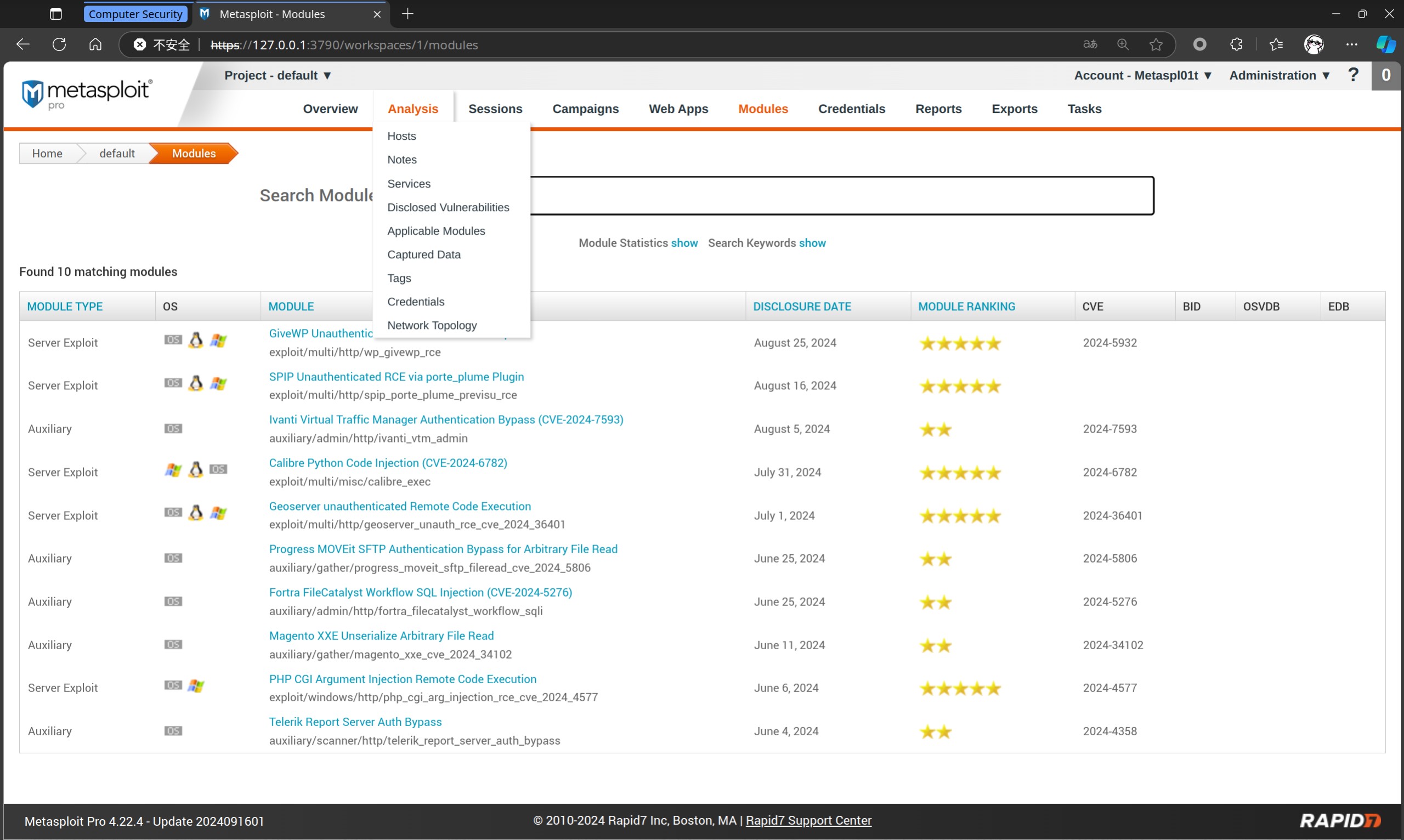
Task: Open the notifications counter badge
Action: 1386,75
